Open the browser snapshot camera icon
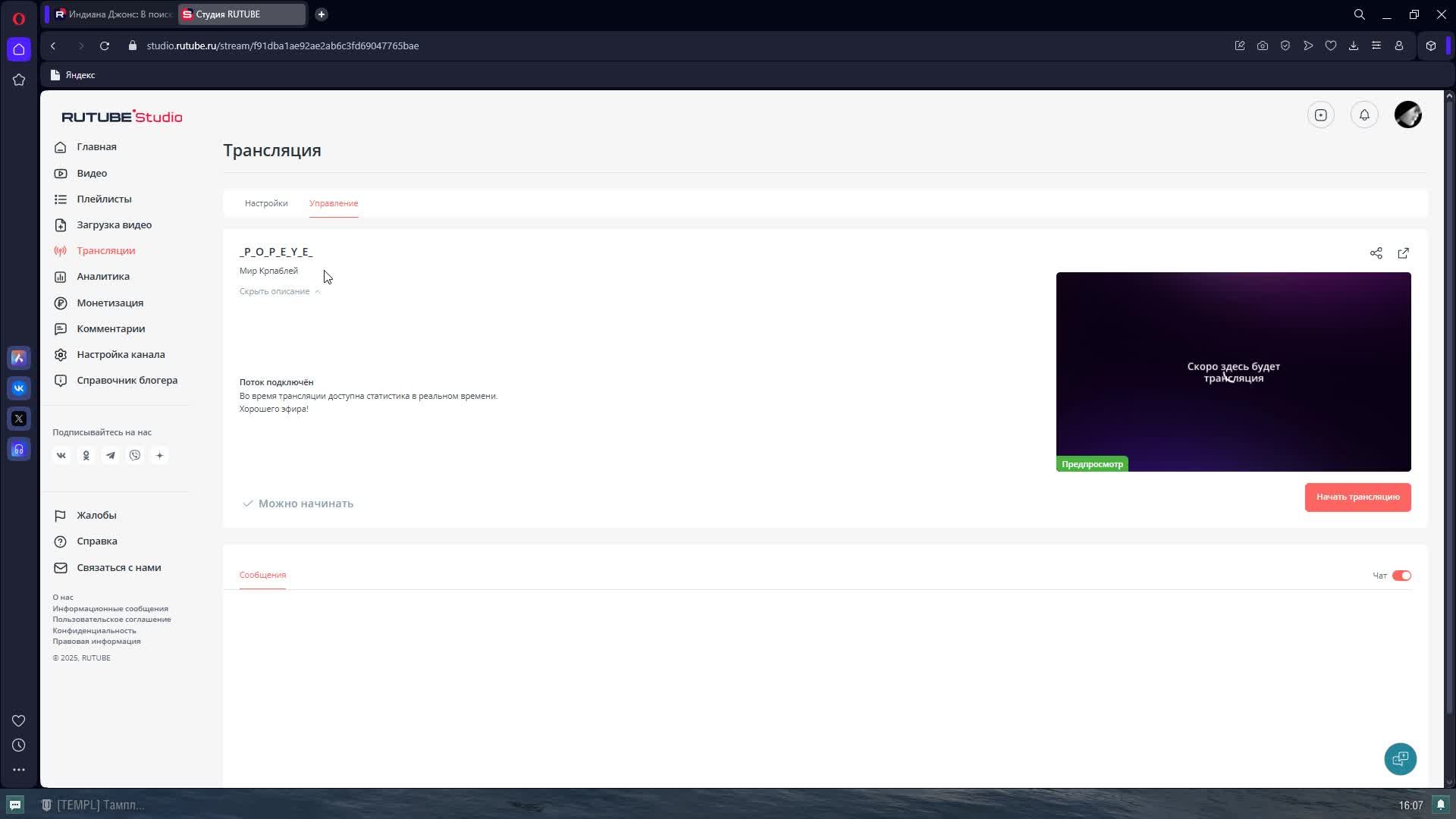 [1262, 46]
